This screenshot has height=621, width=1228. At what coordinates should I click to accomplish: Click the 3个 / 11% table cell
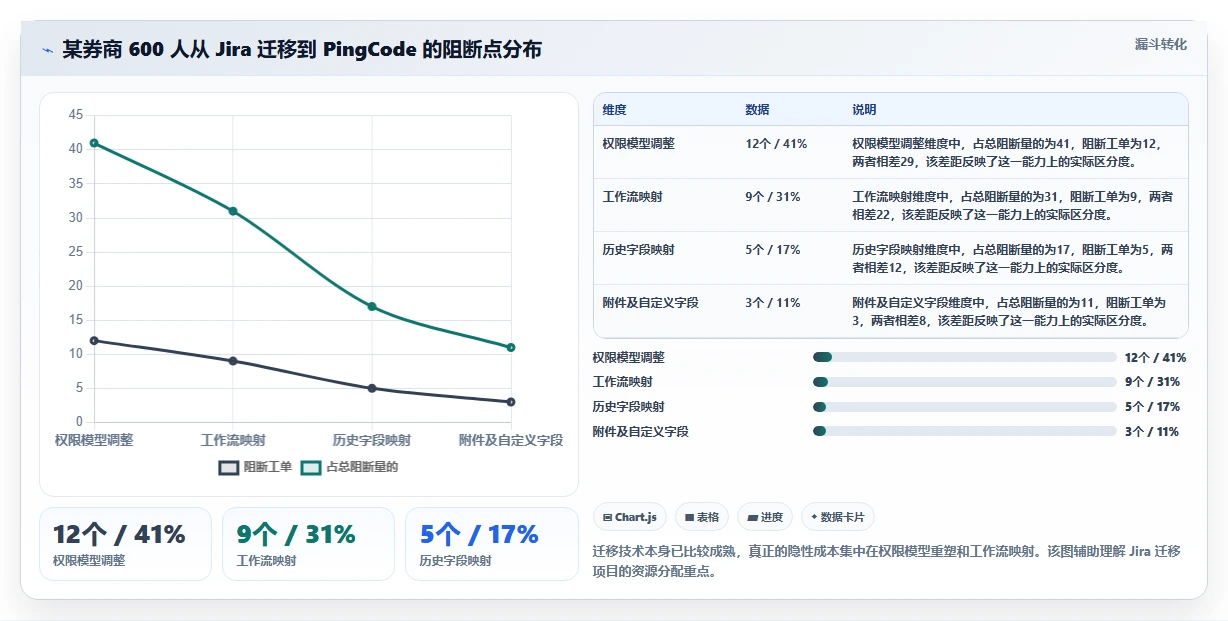(x=773, y=303)
